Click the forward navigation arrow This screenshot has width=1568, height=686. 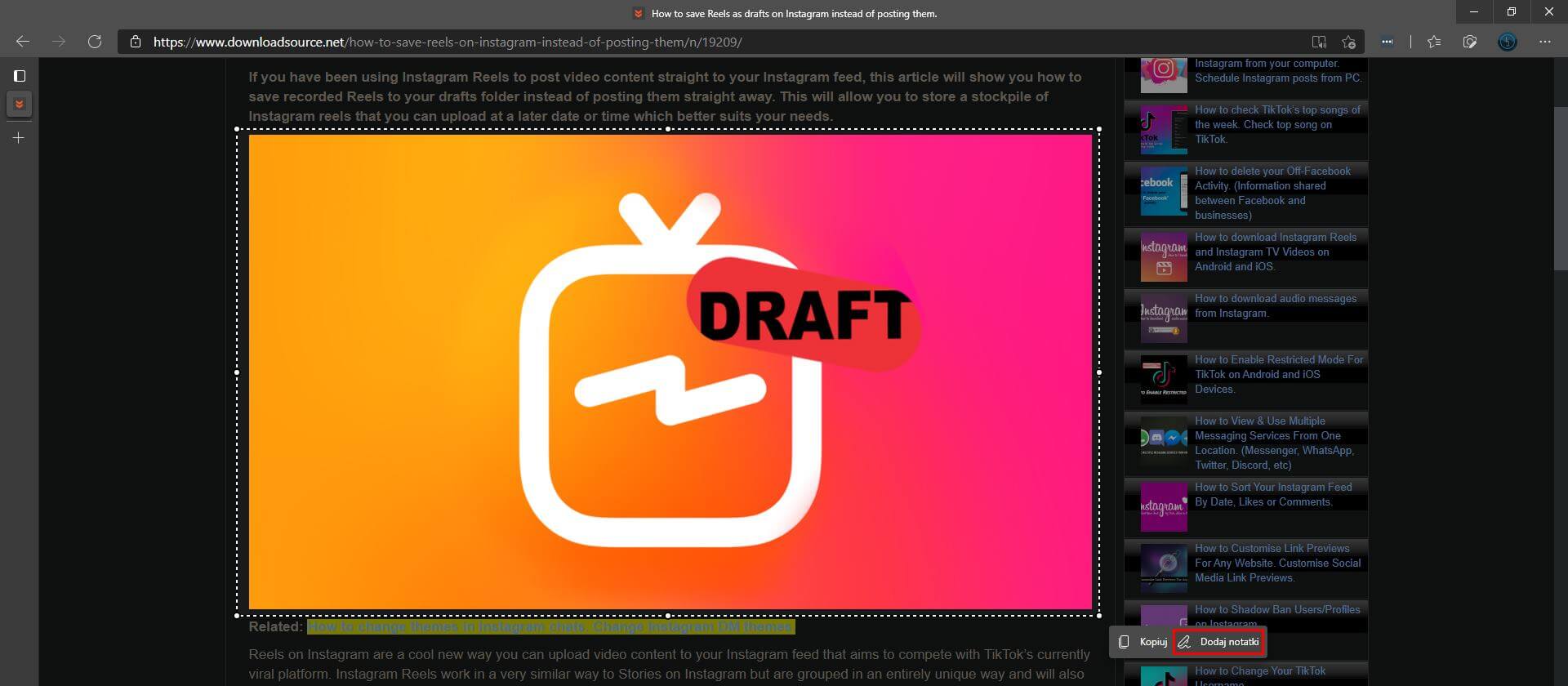pyautogui.click(x=59, y=42)
